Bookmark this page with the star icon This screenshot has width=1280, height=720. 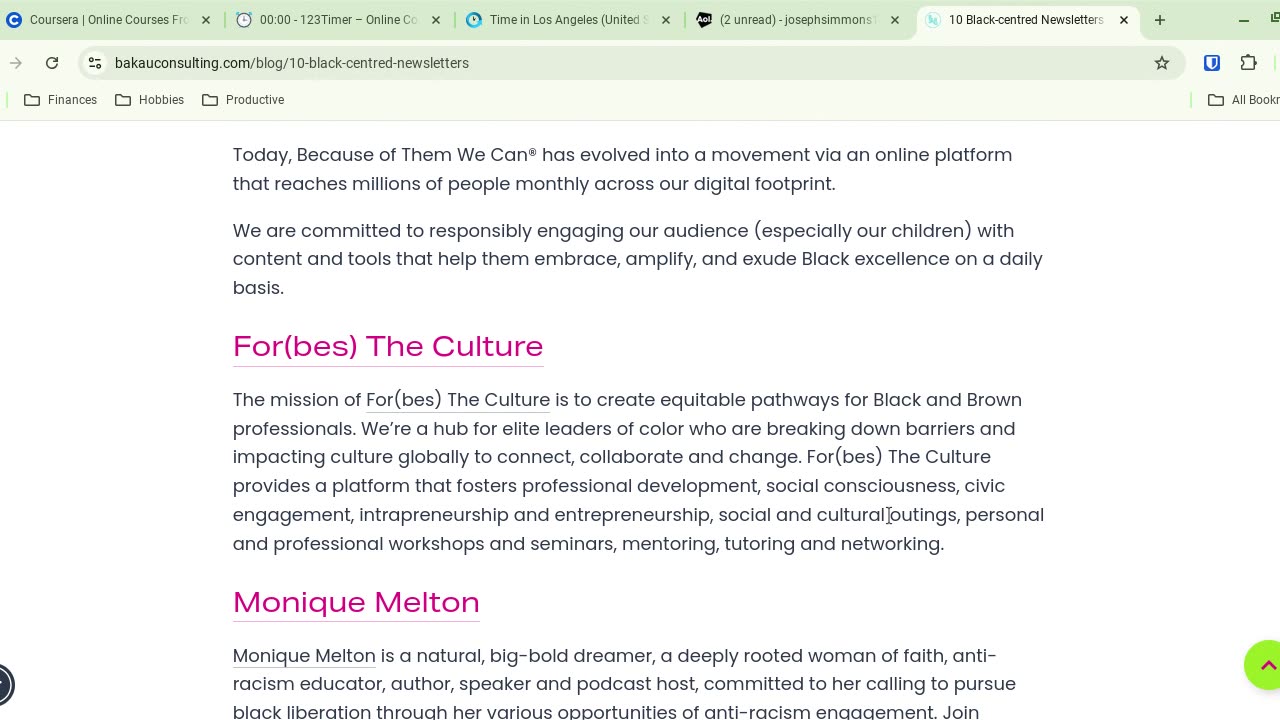point(1162,63)
